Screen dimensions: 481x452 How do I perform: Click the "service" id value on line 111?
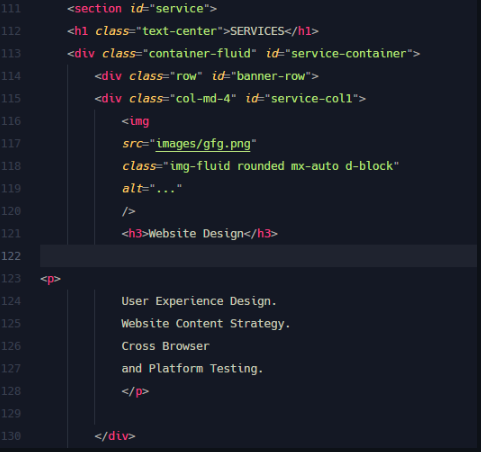180,9
